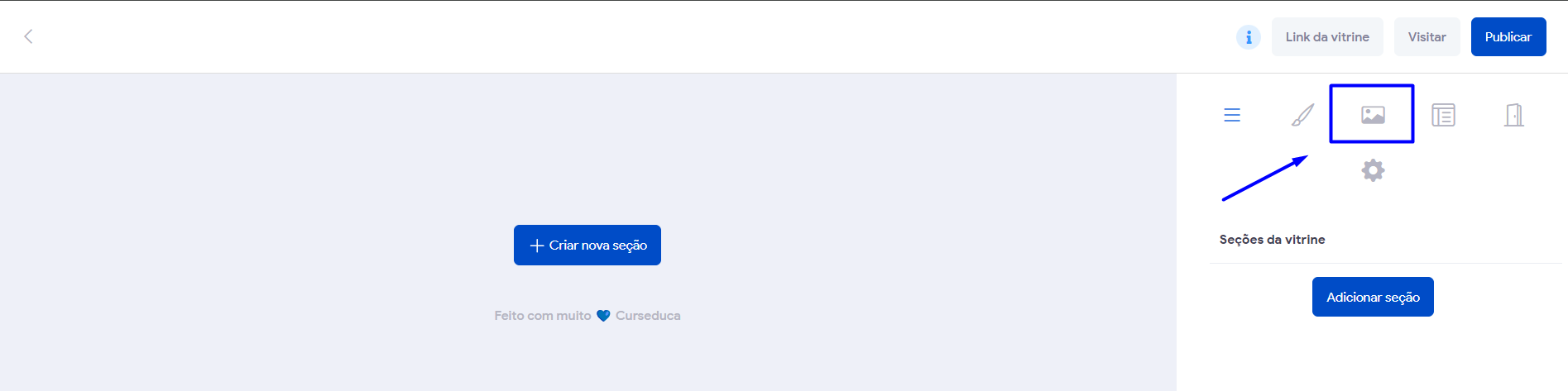Click the Seções da vitrine heading
Screen dimensions: 1568x391
click(1272, 240)
